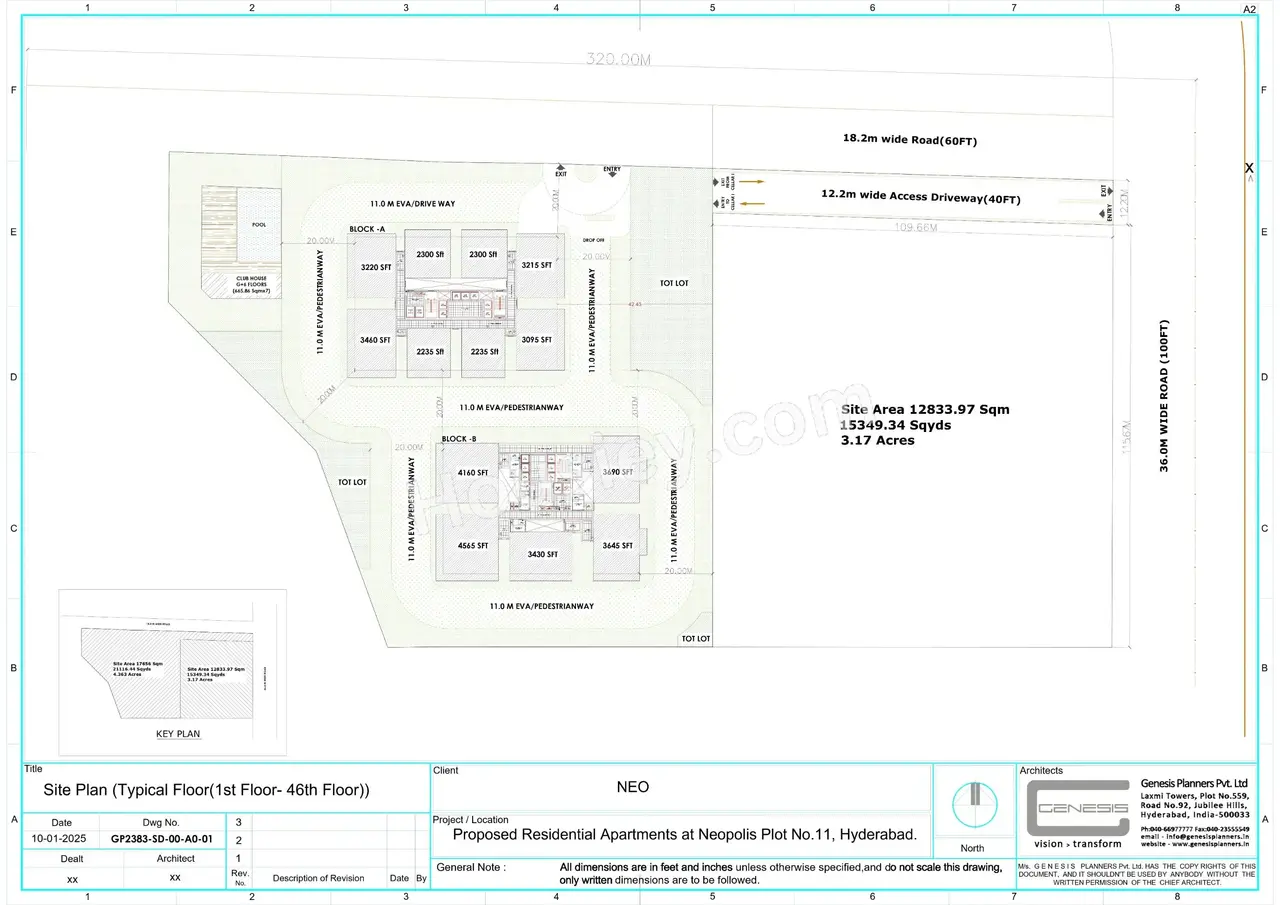Click the drawing title 'Site Plan (Typical Floor...)'
Screen dimensions: 1280x905
pyautogui.click(x=207, y=790)
